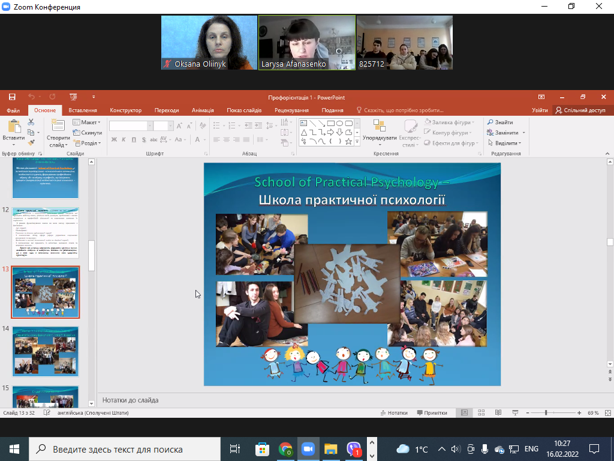The height and width of the screenshot is (461, 614).
Task: Expand the Layout (Макет) dropdown
Action: pos(88,122)
